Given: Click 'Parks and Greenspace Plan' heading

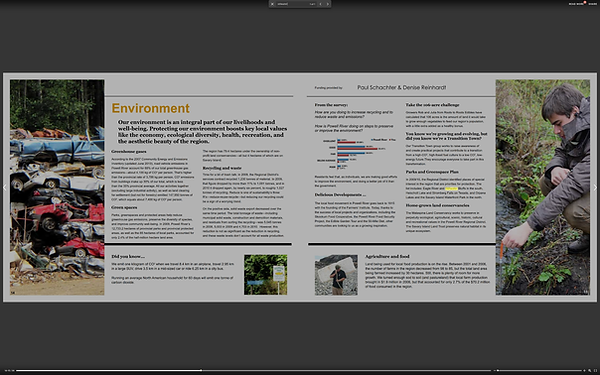Looking at the screenshot, I should coord(432,172).
